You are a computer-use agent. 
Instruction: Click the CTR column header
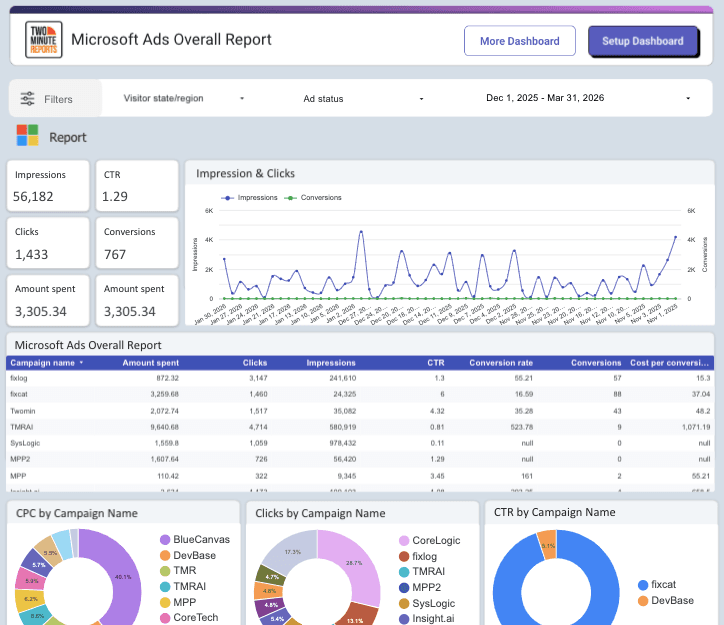tap(435, 363)
